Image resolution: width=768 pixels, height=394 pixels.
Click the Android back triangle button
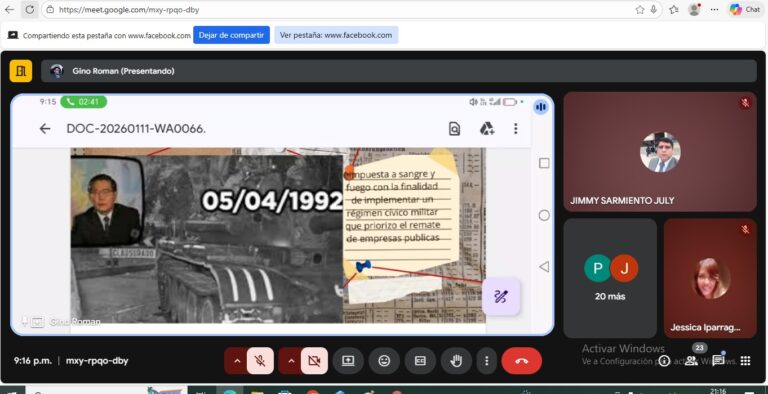(544, 267)
